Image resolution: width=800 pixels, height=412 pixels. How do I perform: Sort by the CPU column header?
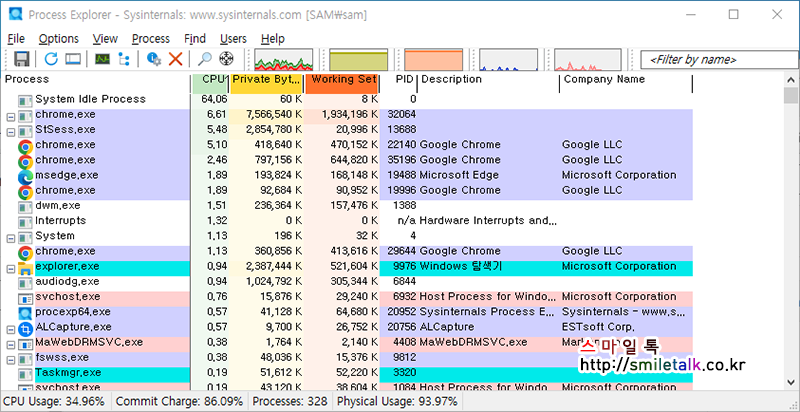pos(210,83)
